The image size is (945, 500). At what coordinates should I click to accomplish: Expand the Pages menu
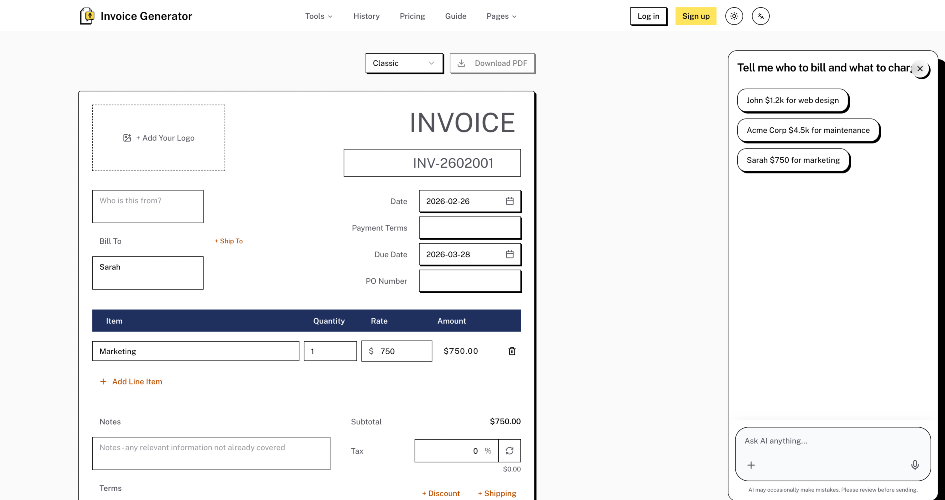pos(501,16)
